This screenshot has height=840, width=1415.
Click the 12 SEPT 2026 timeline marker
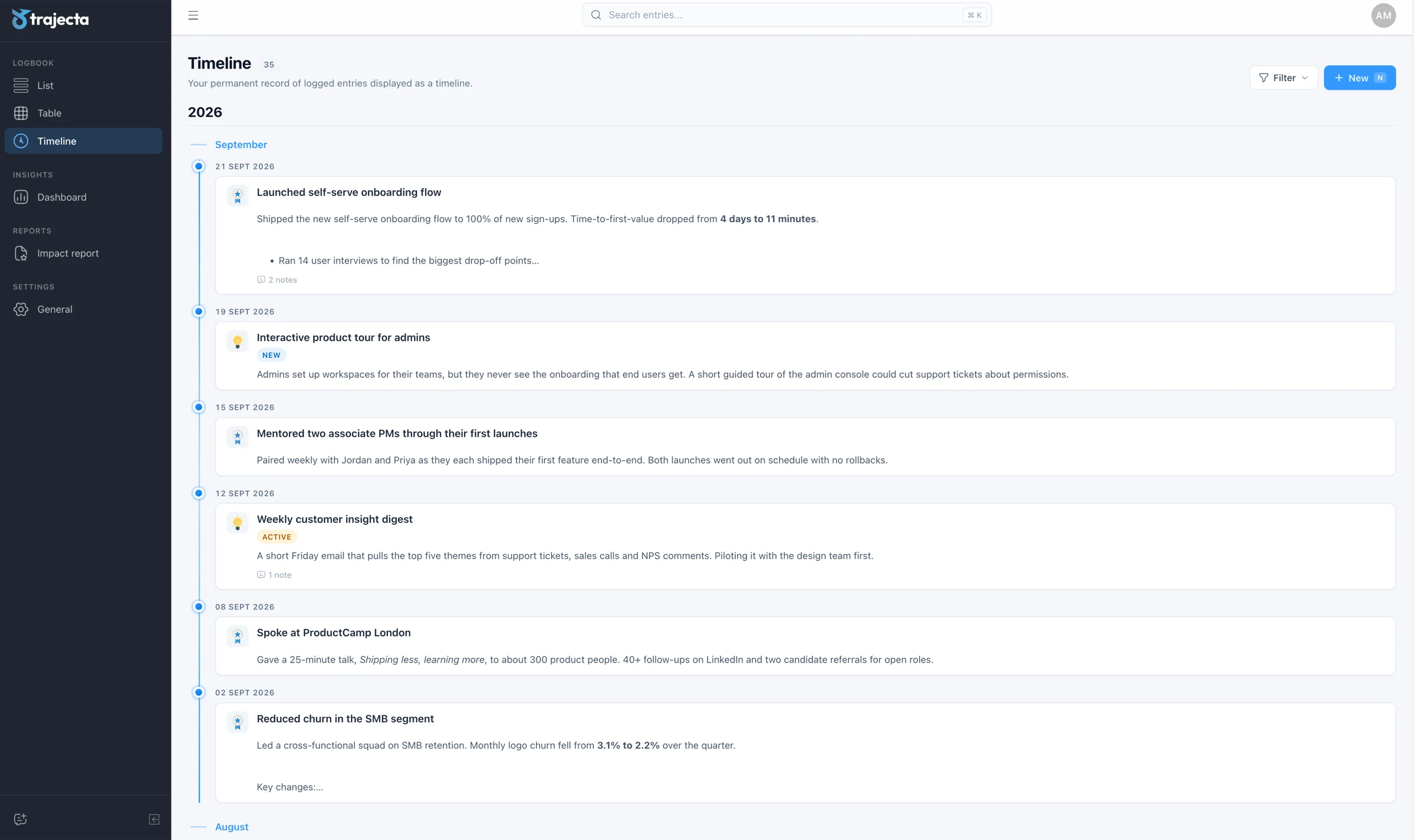click(199, 493)
